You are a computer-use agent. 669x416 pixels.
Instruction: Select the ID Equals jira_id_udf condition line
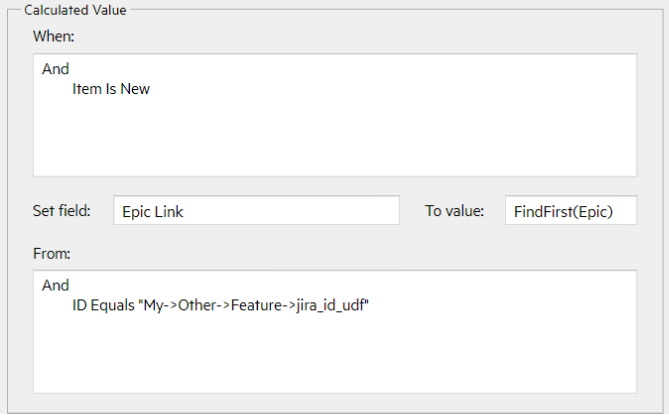pos(221,305)
